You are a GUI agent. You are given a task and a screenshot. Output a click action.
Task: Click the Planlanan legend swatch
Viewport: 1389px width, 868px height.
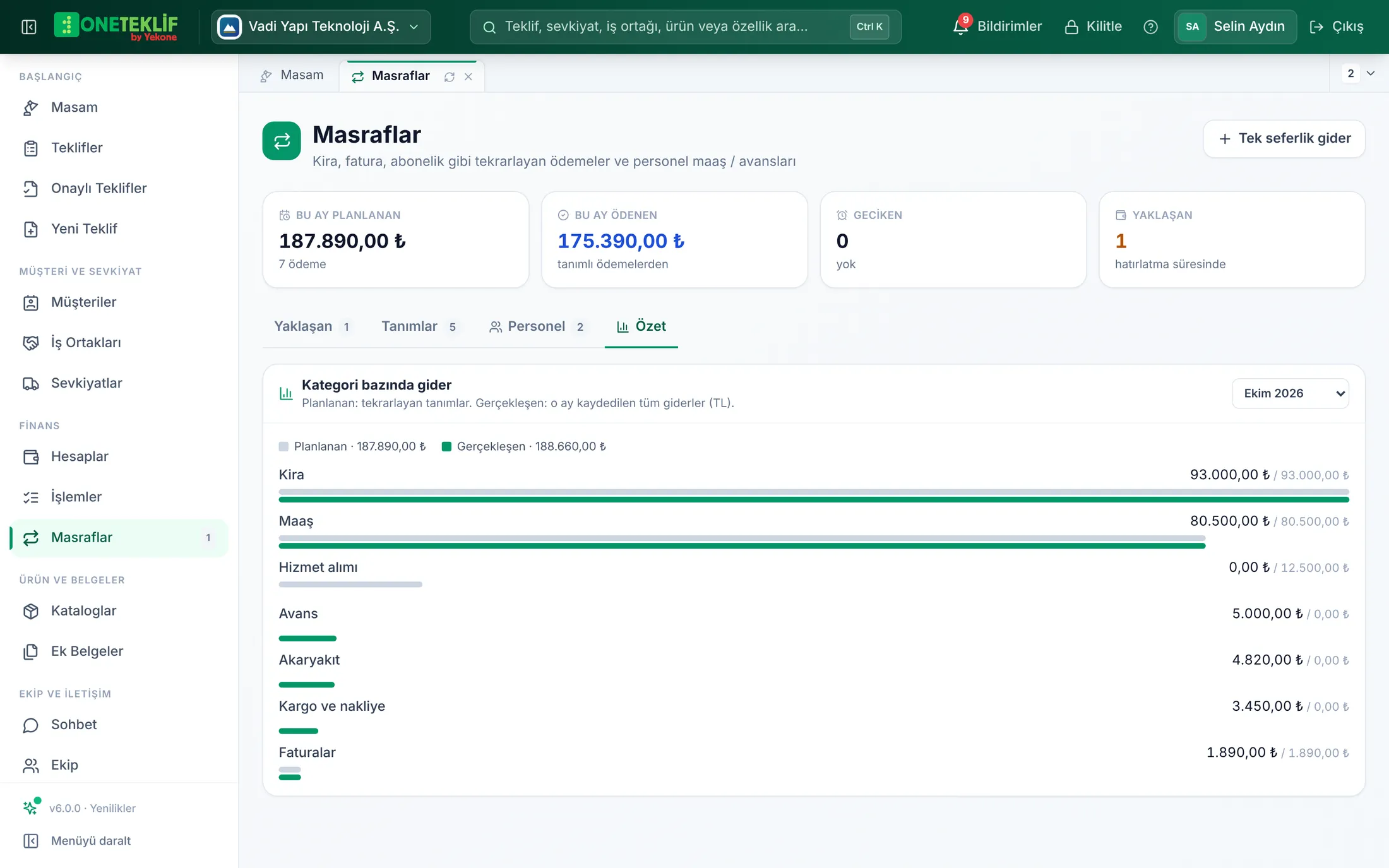tap(283, 446)
